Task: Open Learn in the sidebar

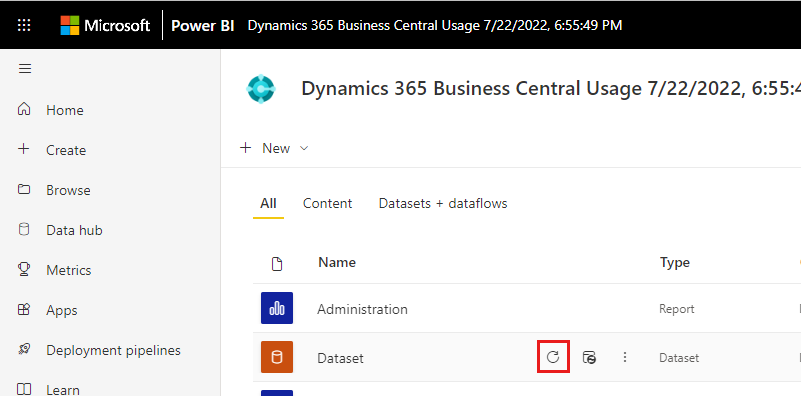Action: 63,390
